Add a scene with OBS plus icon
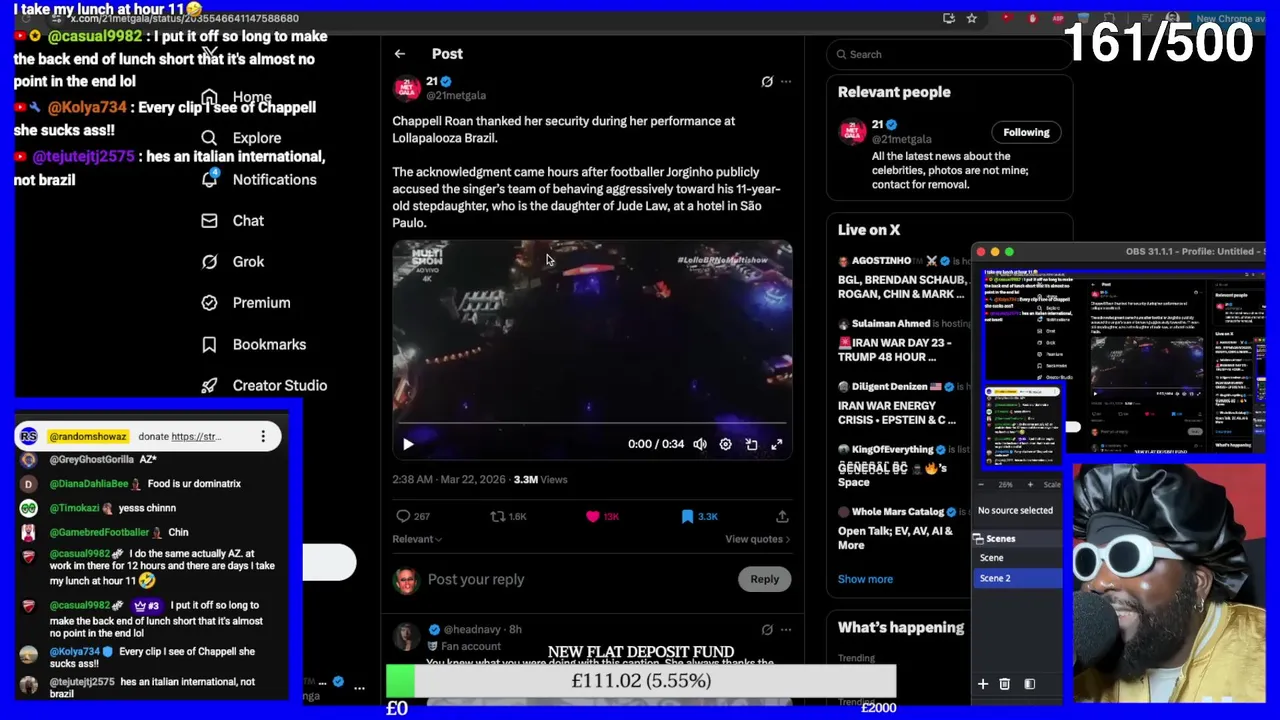This screenshot has height=720, width=1280. tap(982, 684)
